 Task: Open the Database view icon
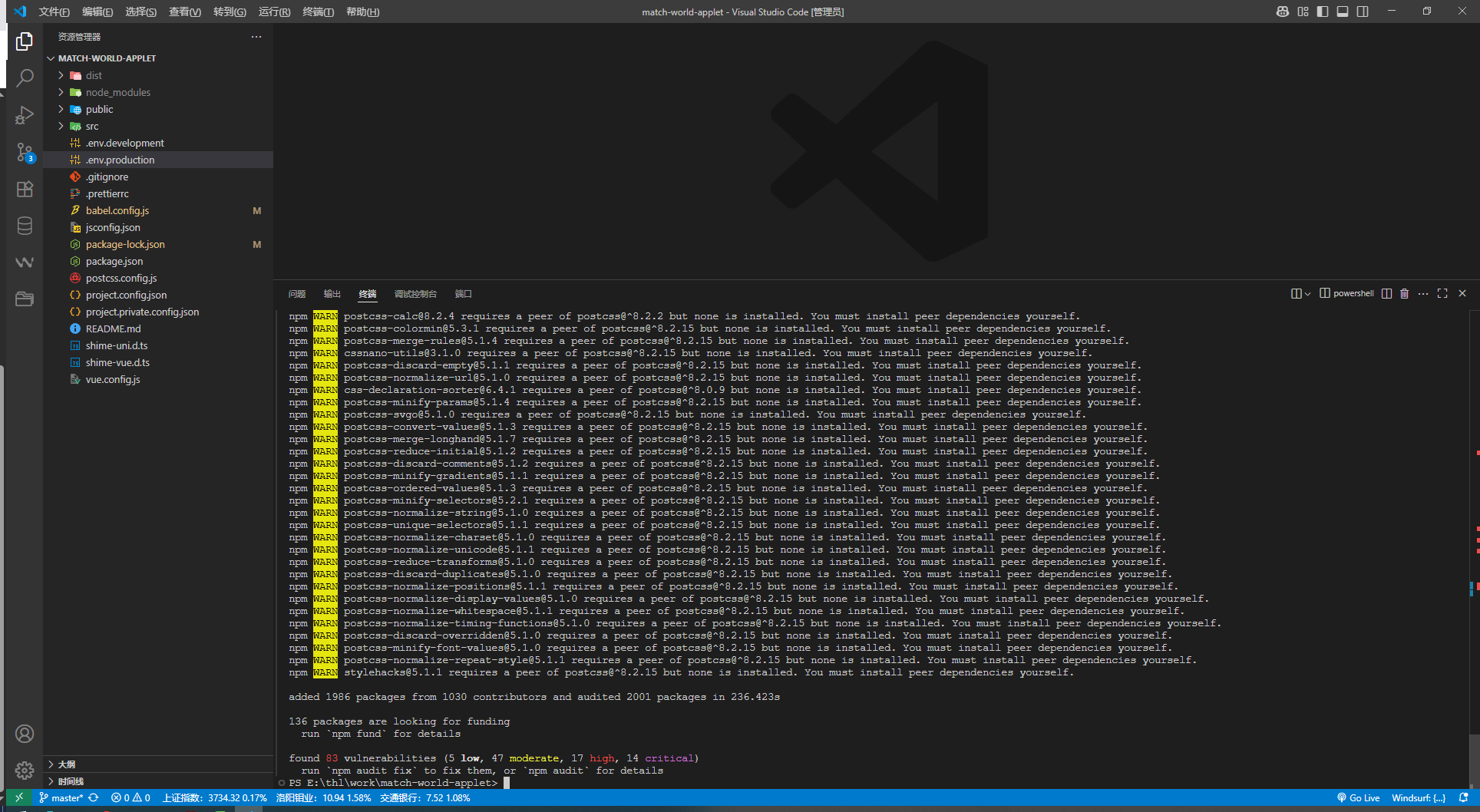[x=25, y=226]
